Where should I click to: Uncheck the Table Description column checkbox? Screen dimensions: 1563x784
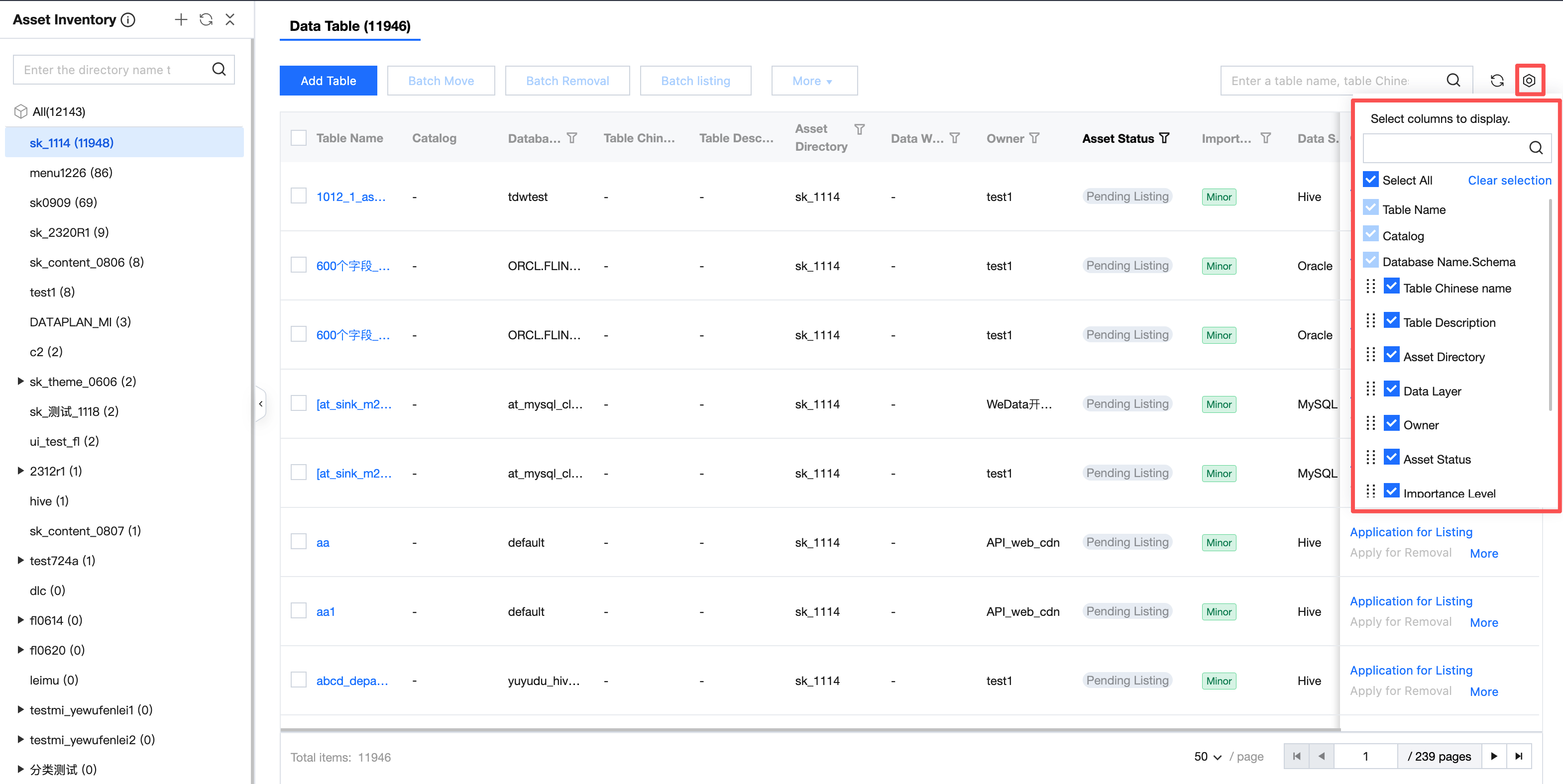[x=1391, y=320]
